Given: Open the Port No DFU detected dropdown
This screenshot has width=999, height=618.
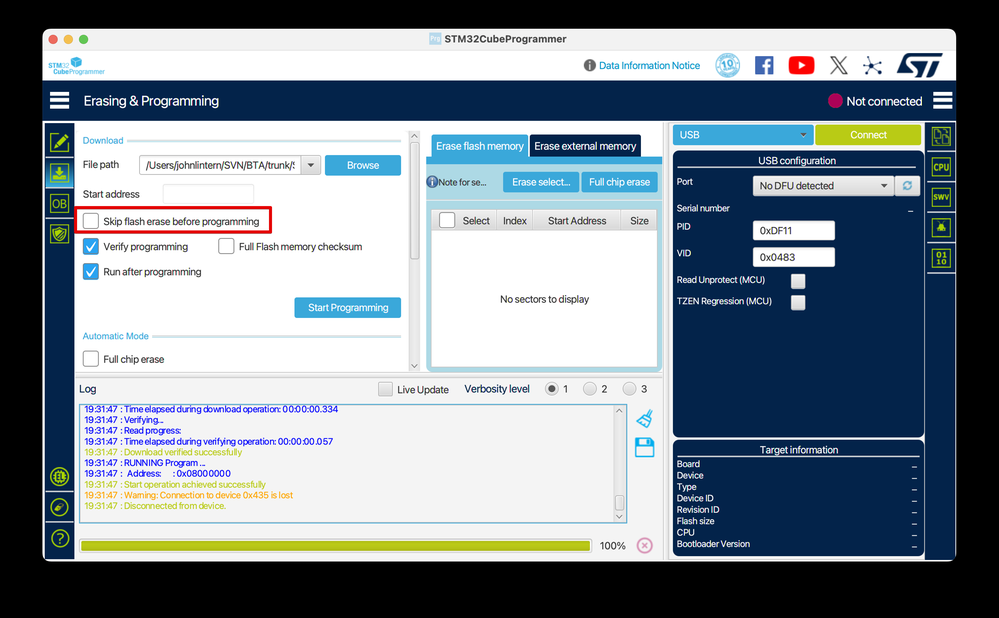Looking at the screenshot, I should tap(823, 185).
